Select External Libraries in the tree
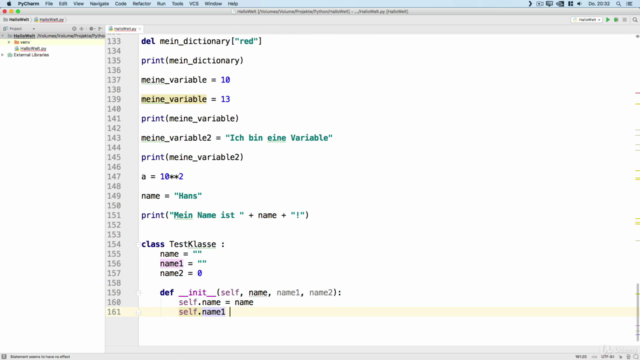 pos(31,55)
